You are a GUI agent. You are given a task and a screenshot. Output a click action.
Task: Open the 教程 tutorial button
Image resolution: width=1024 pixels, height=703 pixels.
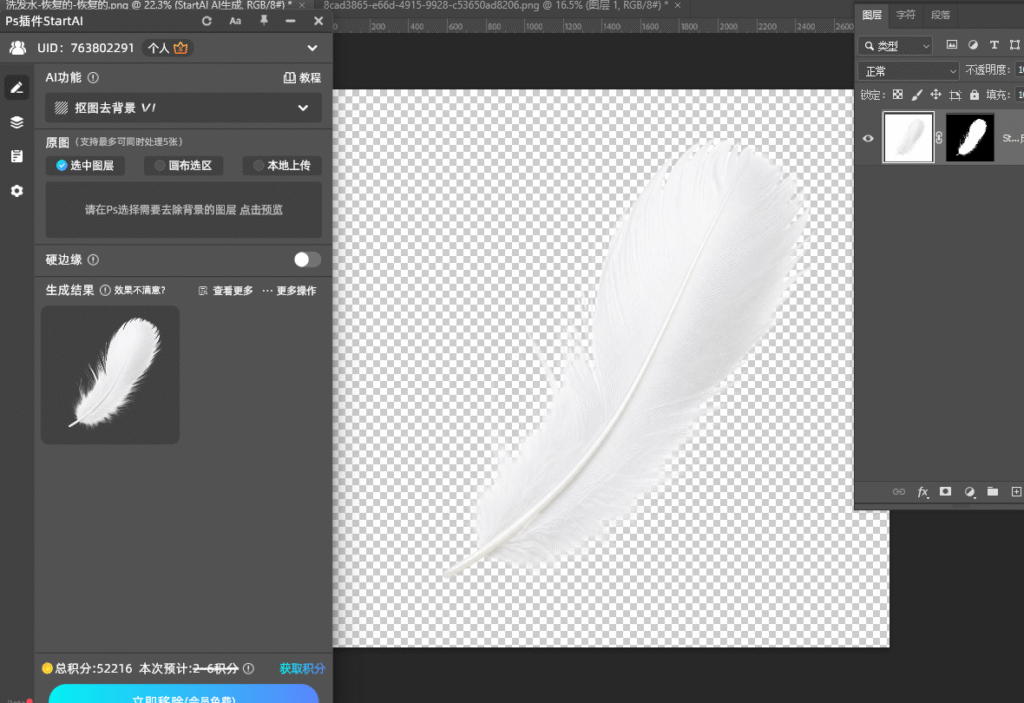pyautogui.click(x=302, y=78)
